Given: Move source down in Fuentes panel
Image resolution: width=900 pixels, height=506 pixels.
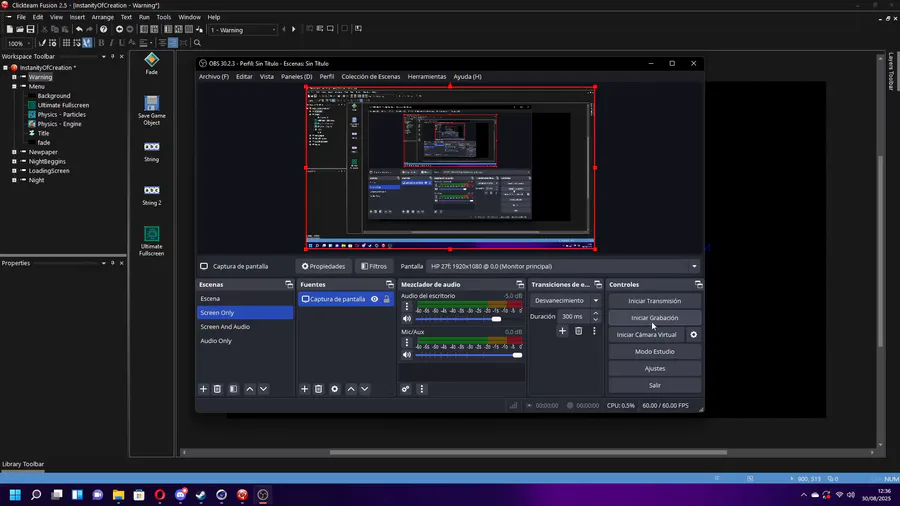Looking at the screenshot, I should [x=364, y=389].
